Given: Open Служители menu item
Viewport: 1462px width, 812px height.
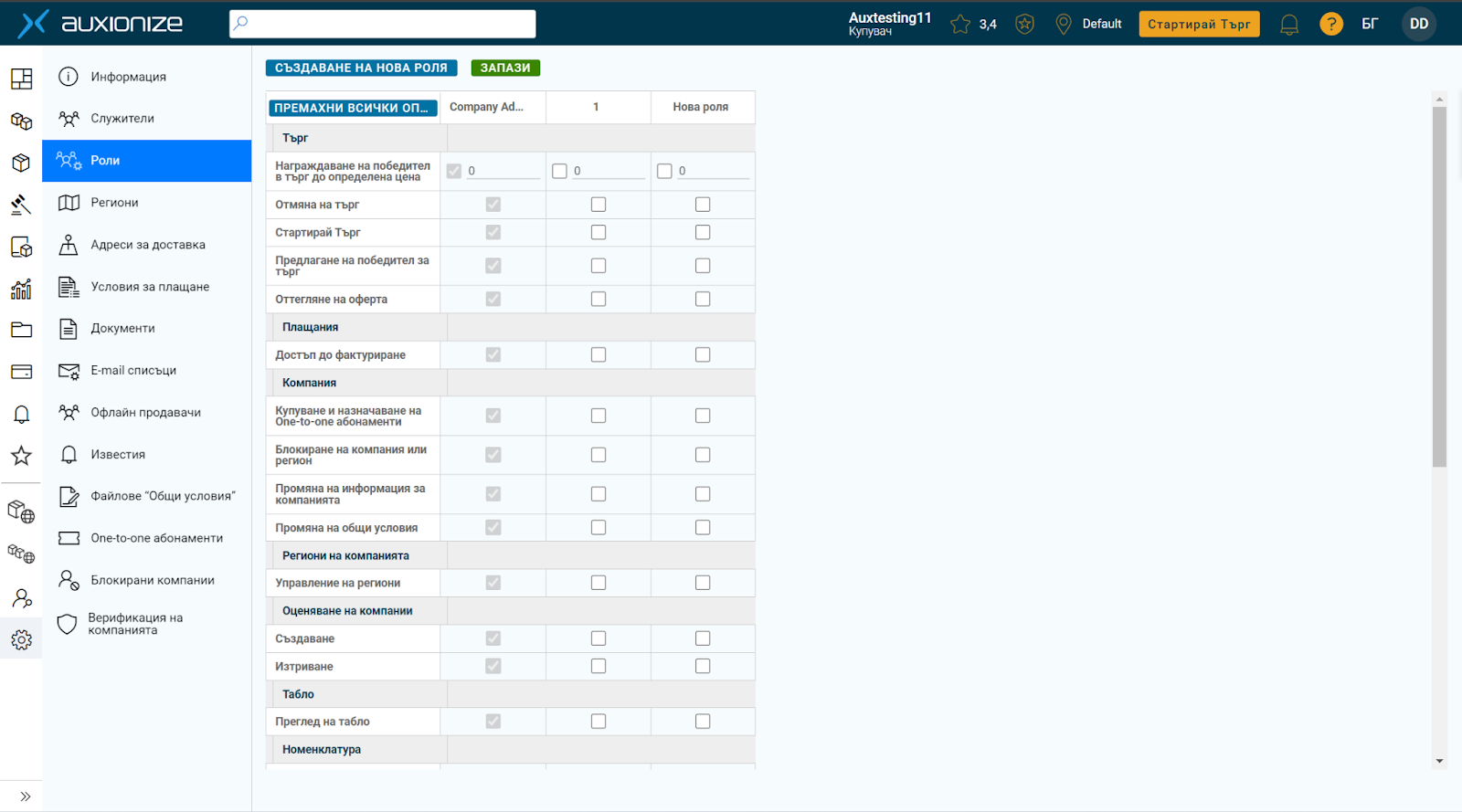Looking at the screenshot, I should [x=146, y=119].
